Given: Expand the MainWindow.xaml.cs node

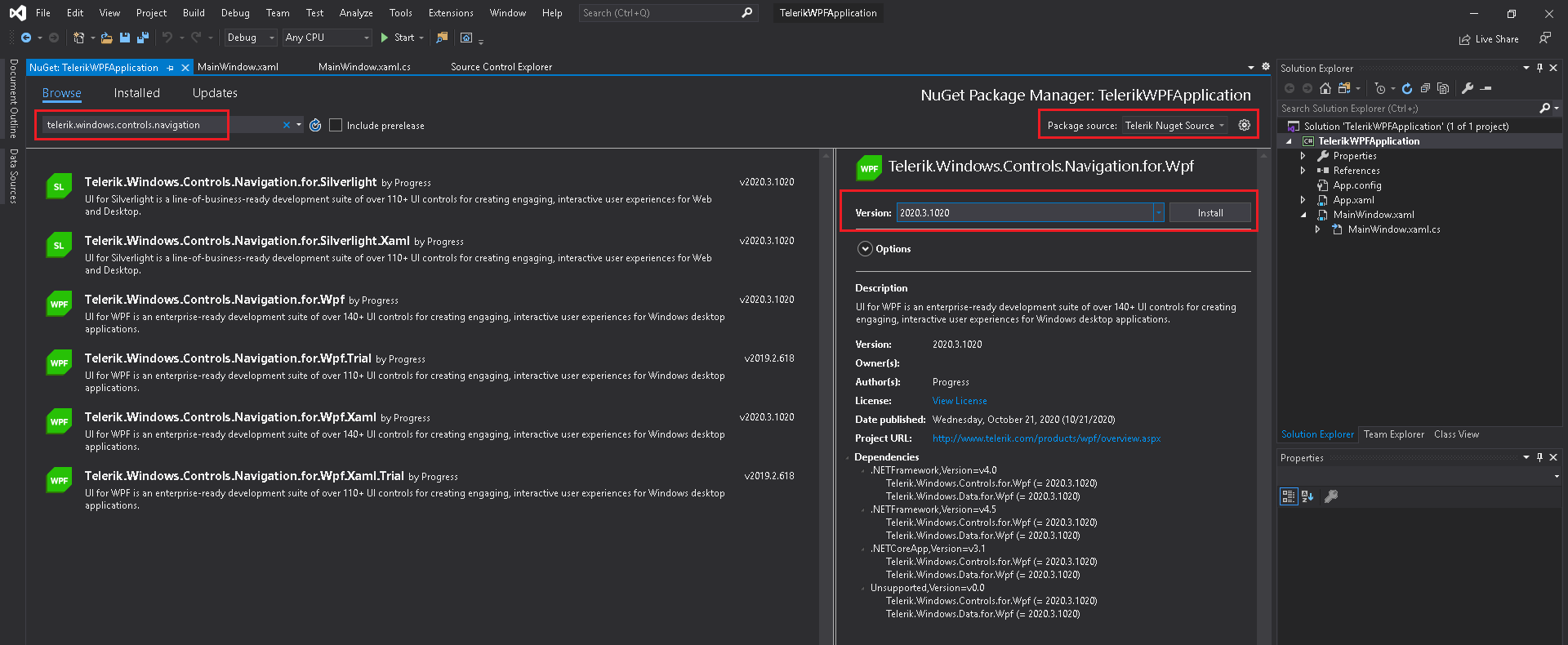Looking at the screenshot, I should pyautogui.click(x=1317, y=229).
